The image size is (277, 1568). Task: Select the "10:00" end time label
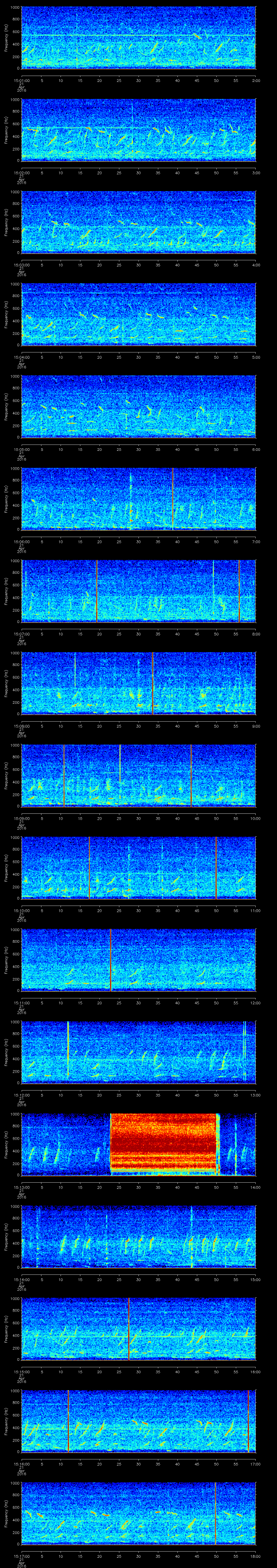click(x=256, y=818)
